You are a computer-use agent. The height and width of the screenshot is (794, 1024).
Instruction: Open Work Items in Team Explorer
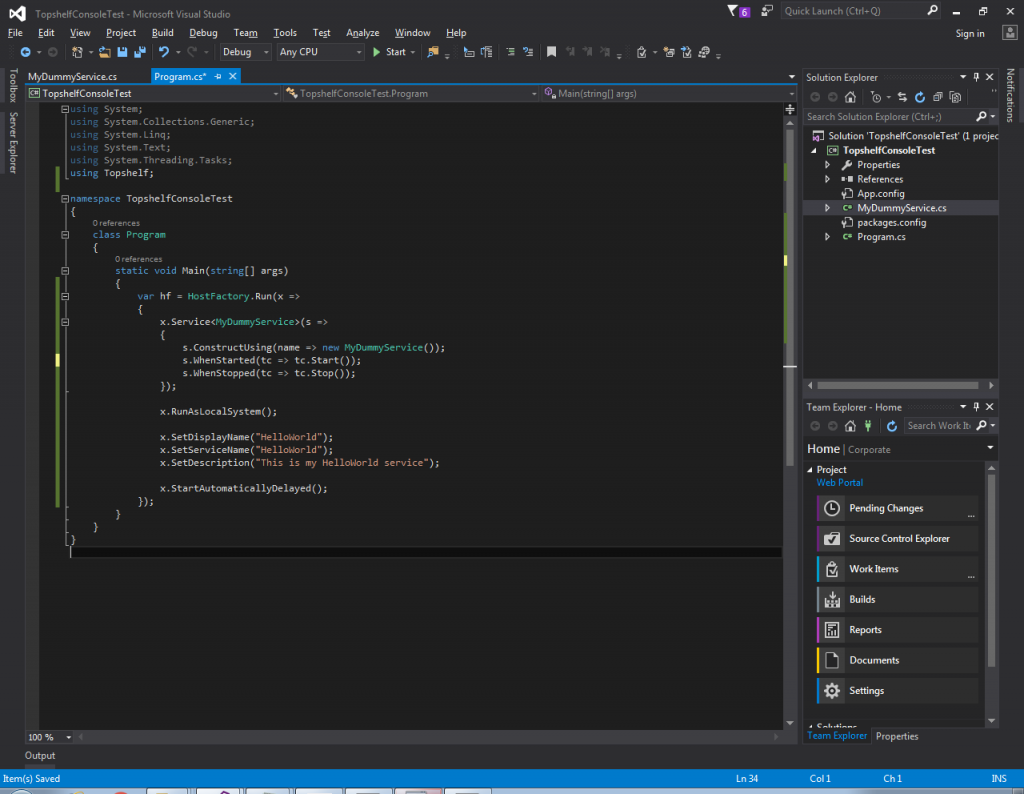tap(897, 569)
